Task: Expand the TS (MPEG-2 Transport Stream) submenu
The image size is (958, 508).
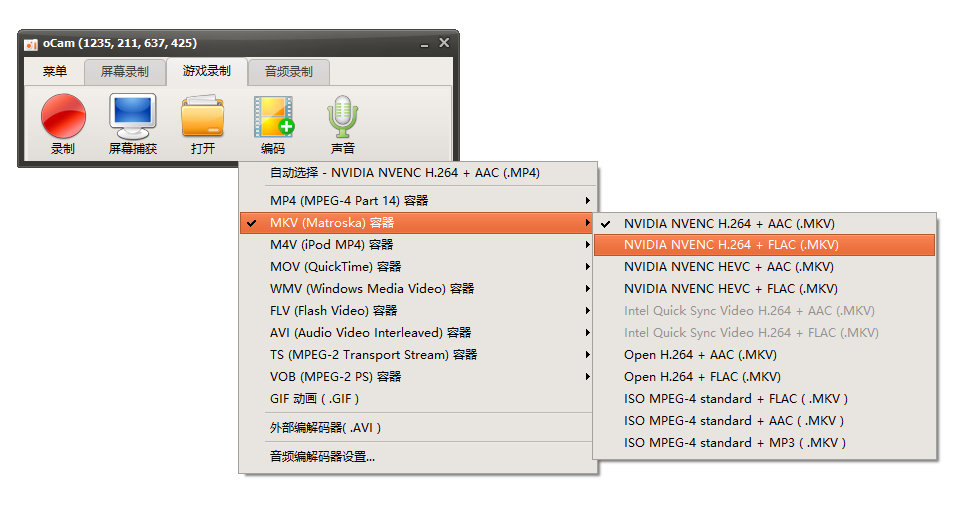Action: [418, 355]
